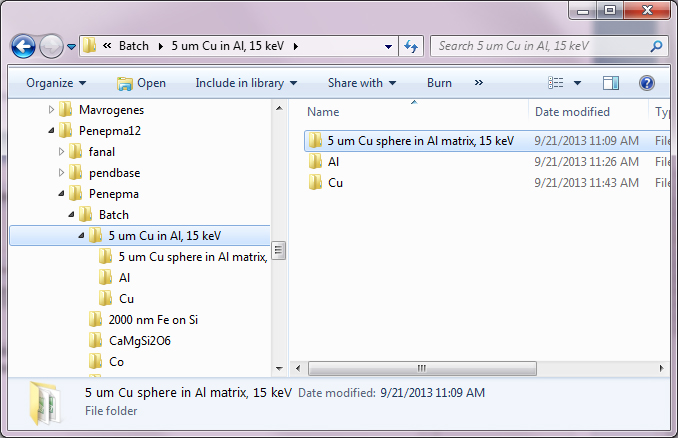This screenshot has height=438, width=678.
Task: Click the Al folder icon in file list
Action: tap(314, 162)
